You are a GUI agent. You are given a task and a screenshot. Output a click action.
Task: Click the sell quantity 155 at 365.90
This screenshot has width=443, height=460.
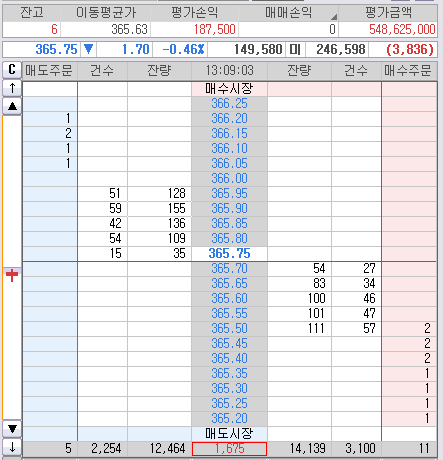click(176, 209)
